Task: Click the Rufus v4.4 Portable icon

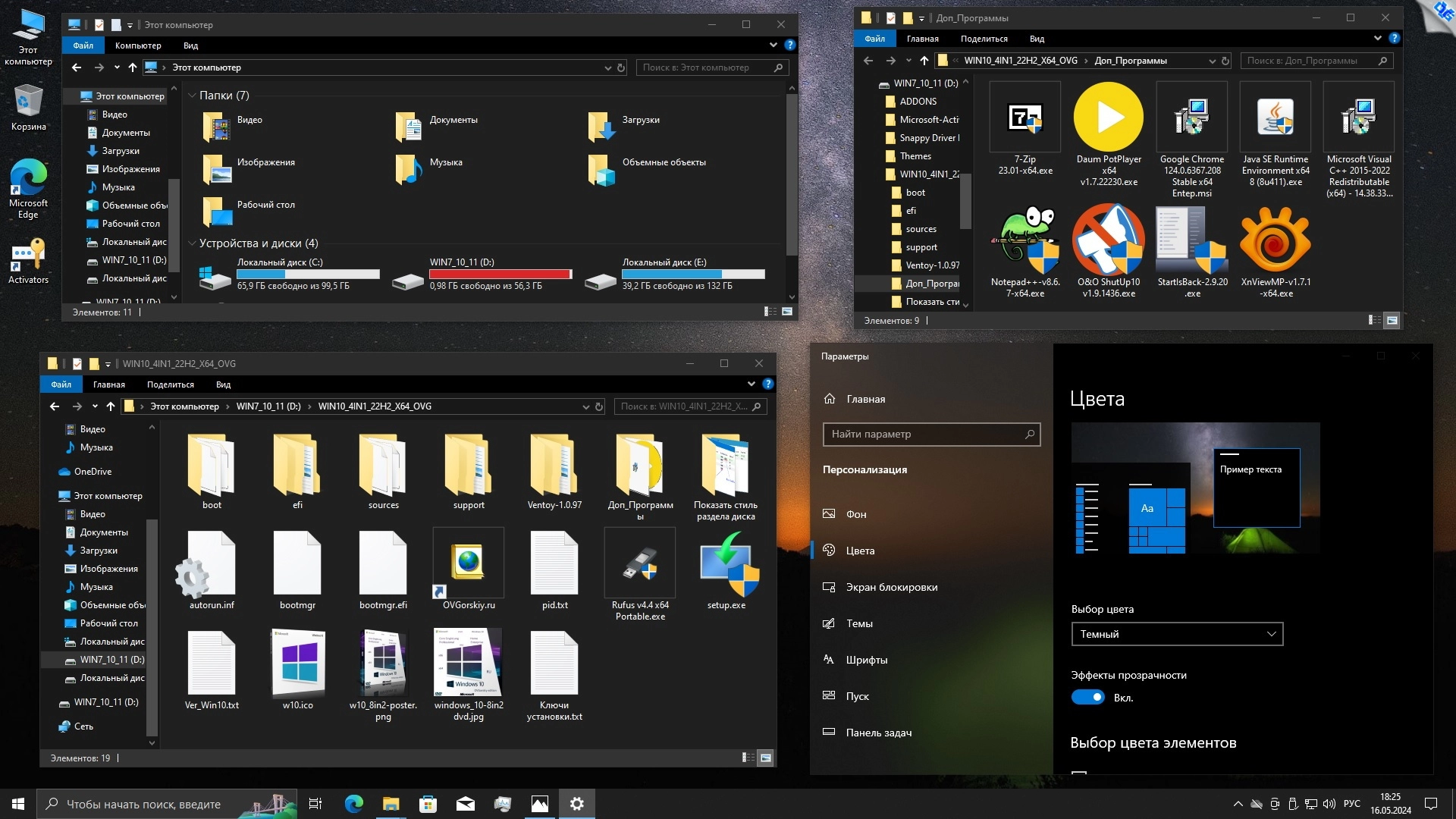Action: pos(639,564)
